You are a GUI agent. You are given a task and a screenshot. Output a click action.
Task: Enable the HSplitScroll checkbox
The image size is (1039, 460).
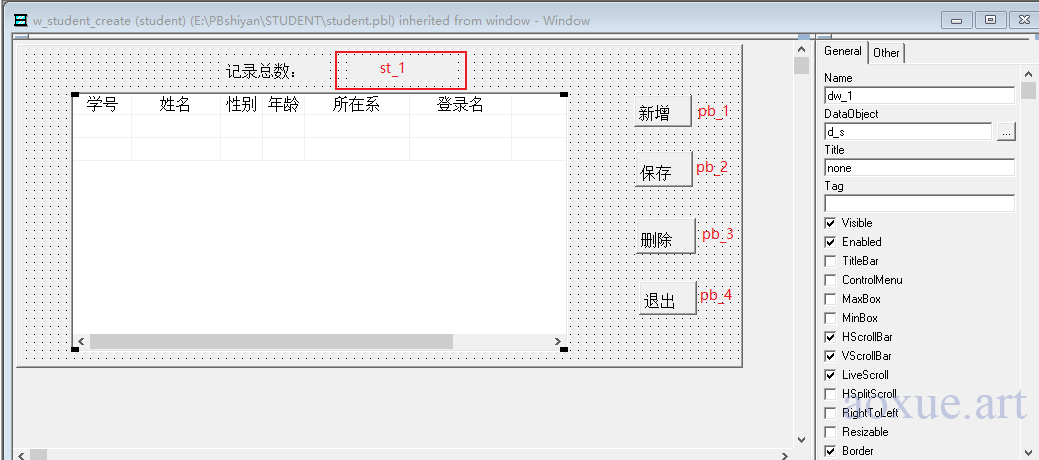point(830,394)
